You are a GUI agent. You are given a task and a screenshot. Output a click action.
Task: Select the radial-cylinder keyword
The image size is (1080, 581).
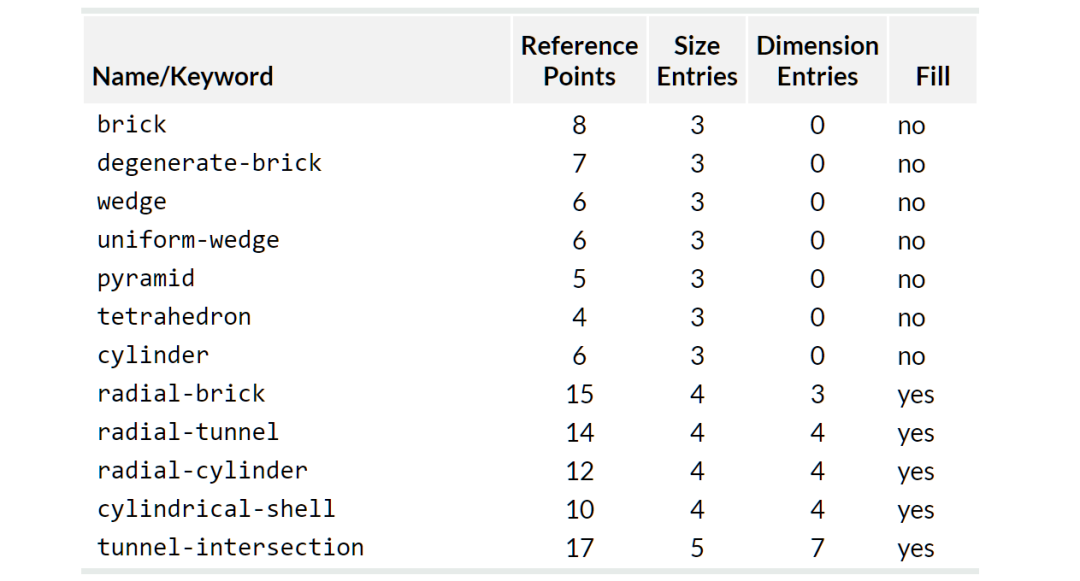(202, 470)
